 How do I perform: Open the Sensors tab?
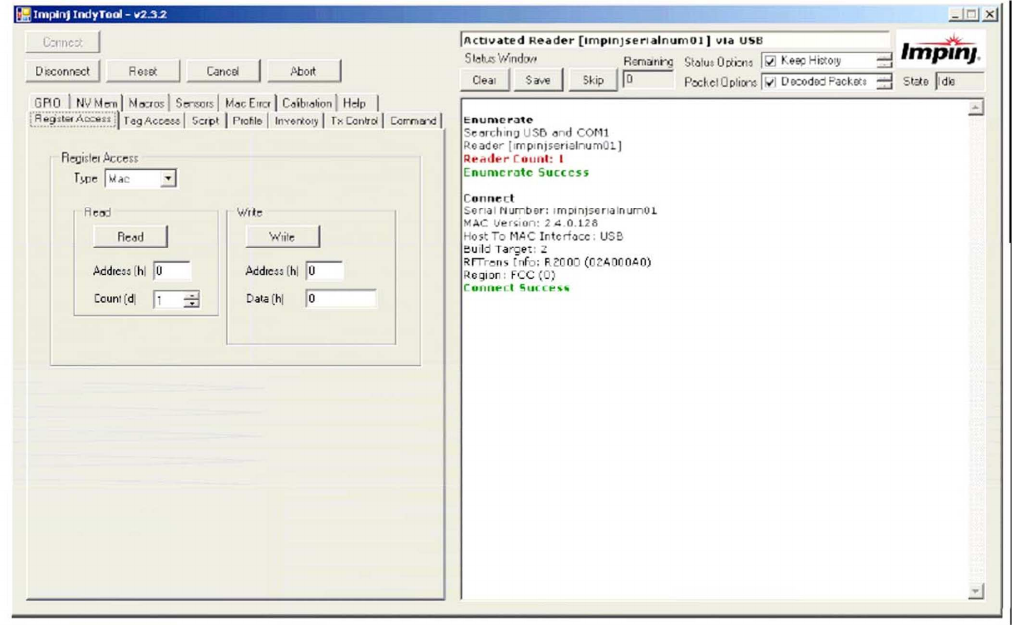[194, 103]
